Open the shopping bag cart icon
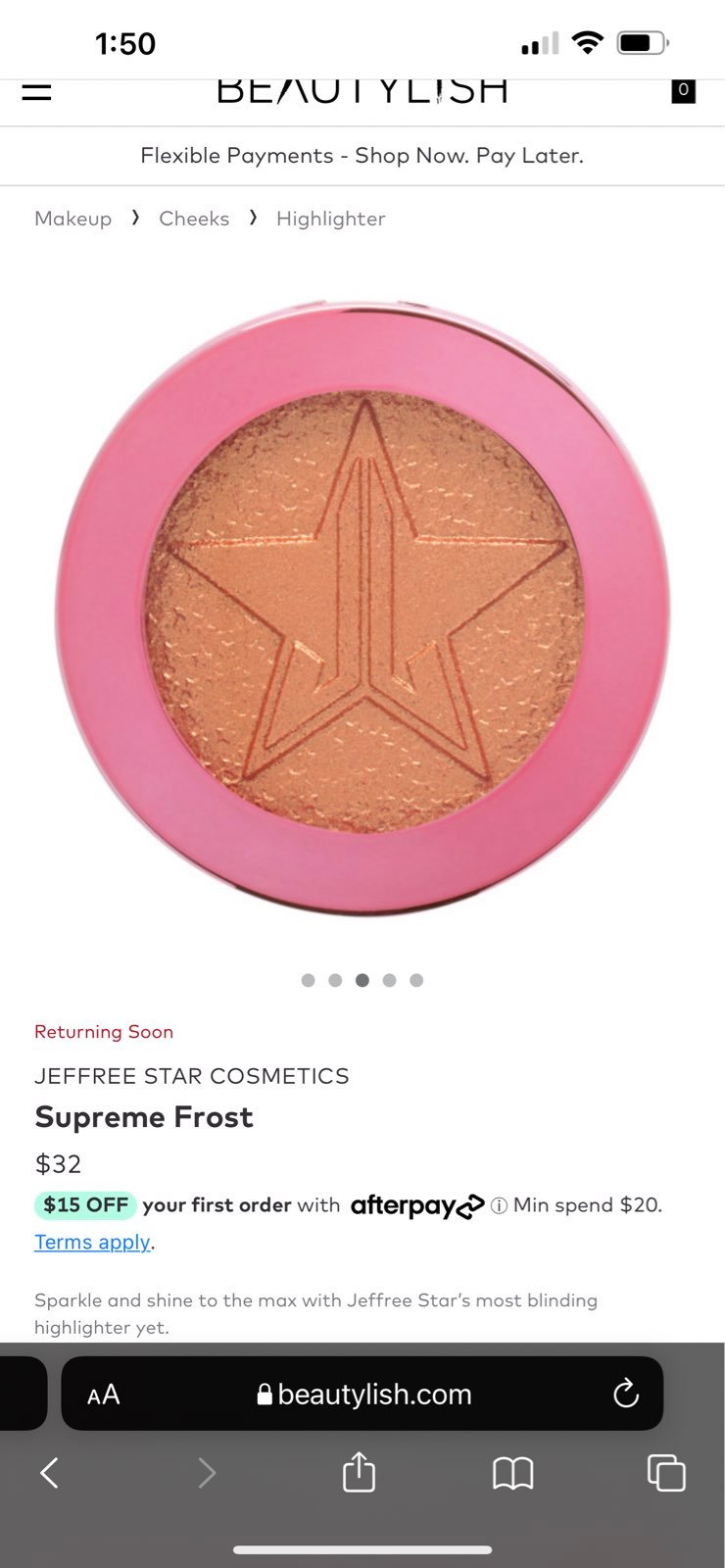Image resolution: width=725 pixels, height=1568 pixels. pyautogui.click(x=683, y=90)
